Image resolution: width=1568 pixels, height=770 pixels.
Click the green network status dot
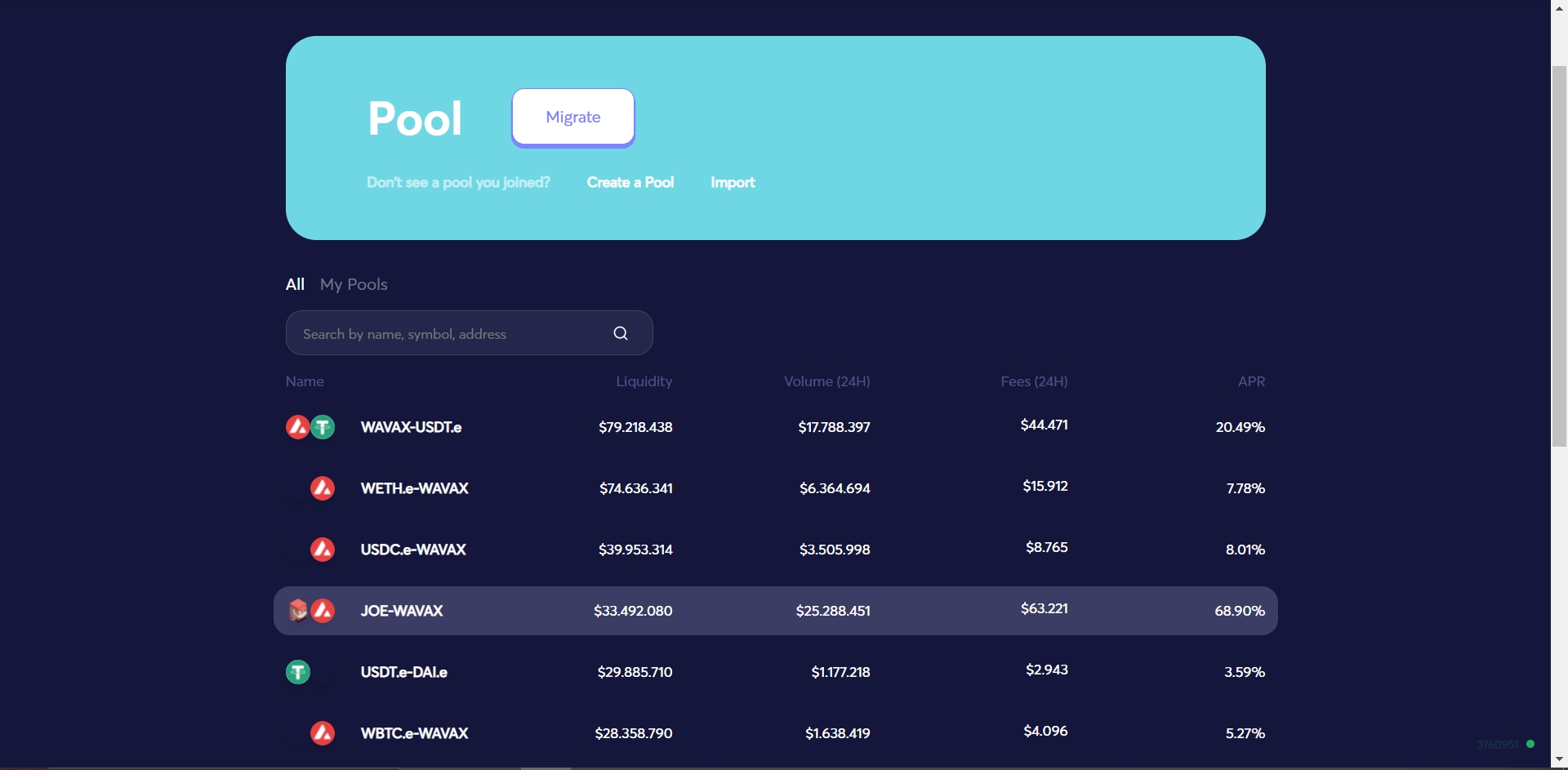[x=1530, y=744]
